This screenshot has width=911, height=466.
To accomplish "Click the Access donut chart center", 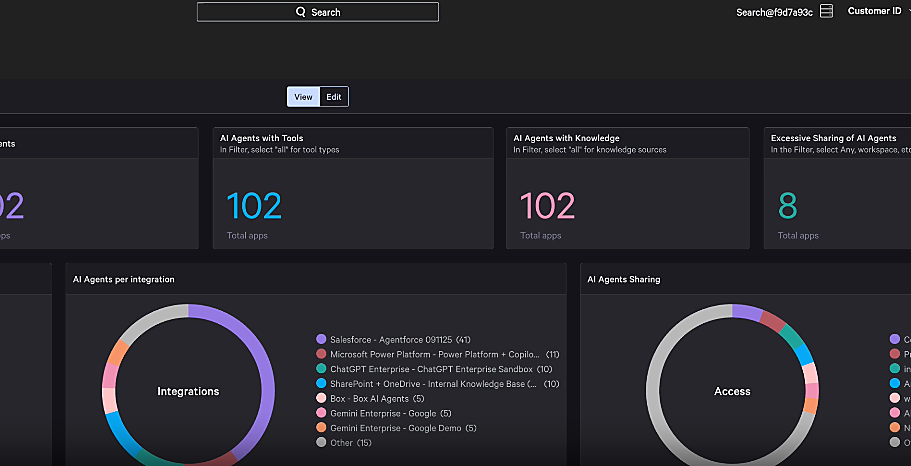I will 732,391.
